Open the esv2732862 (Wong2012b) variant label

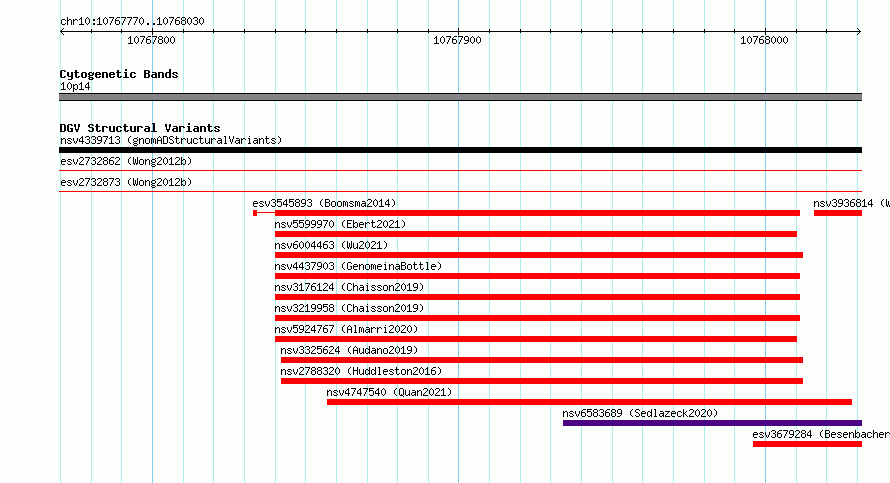pos(126,161)
